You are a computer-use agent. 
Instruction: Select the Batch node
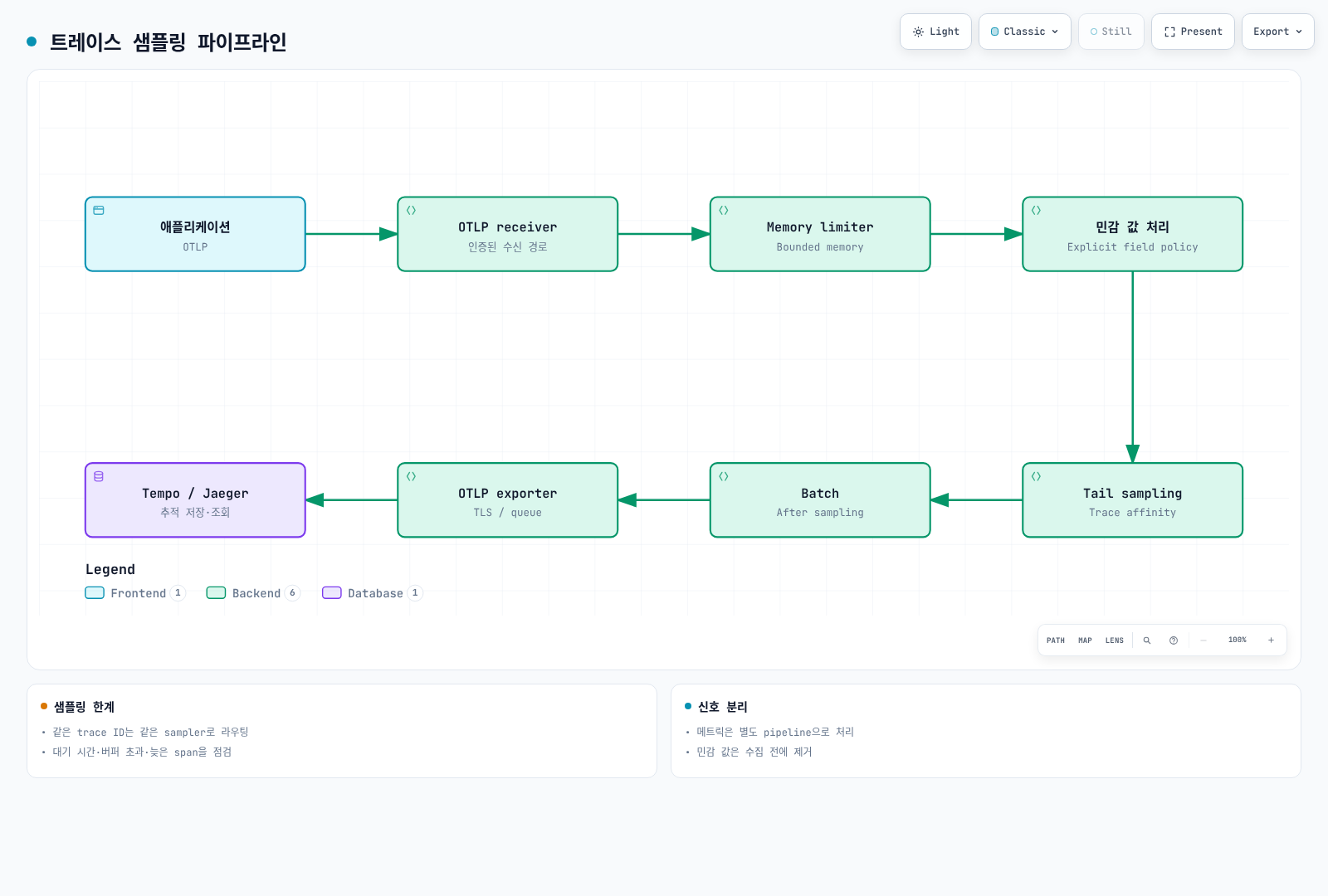(820, 500)
